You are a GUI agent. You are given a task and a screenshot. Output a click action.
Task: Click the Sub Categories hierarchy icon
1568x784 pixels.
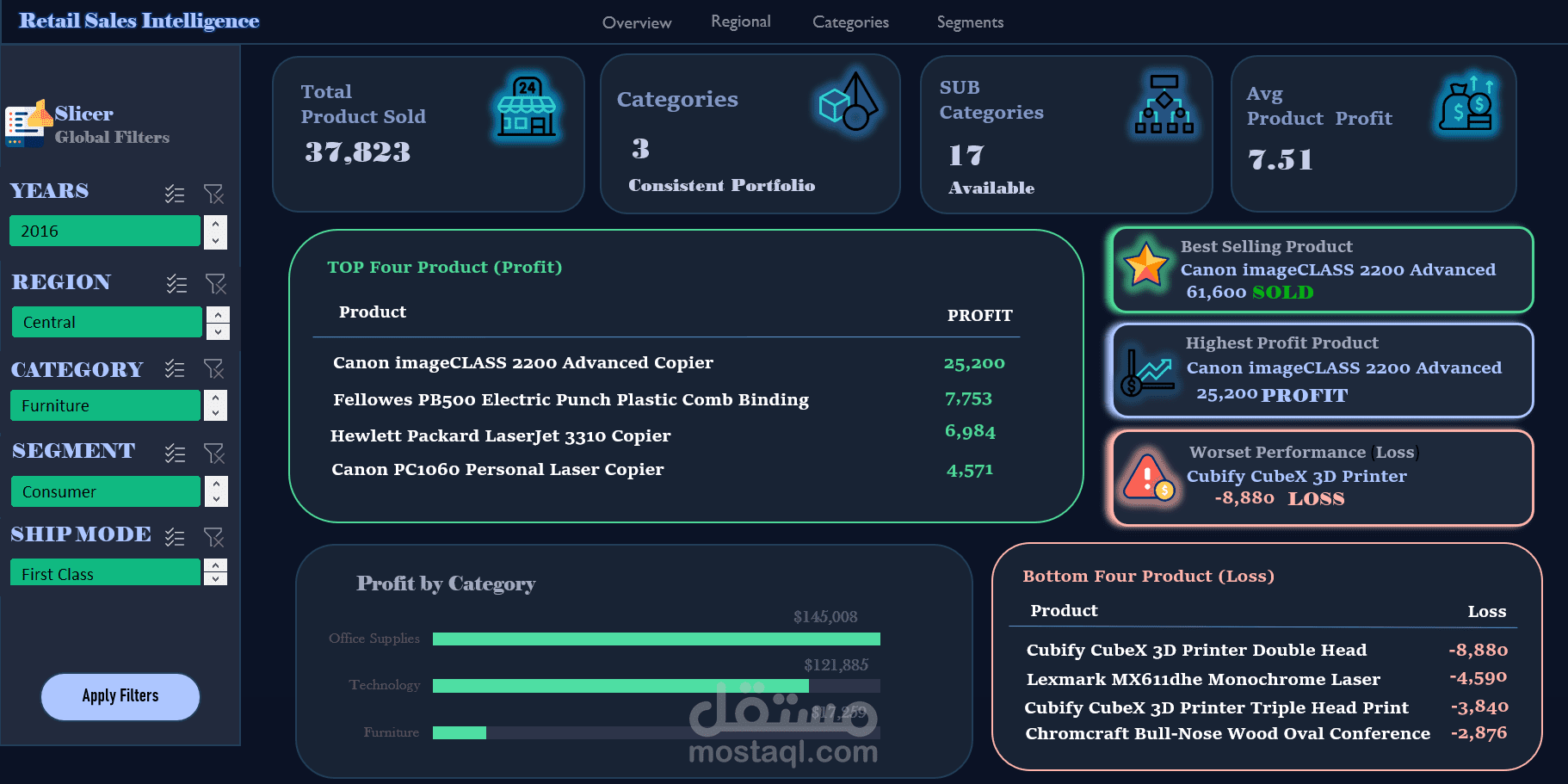[x=1164, y=104]
